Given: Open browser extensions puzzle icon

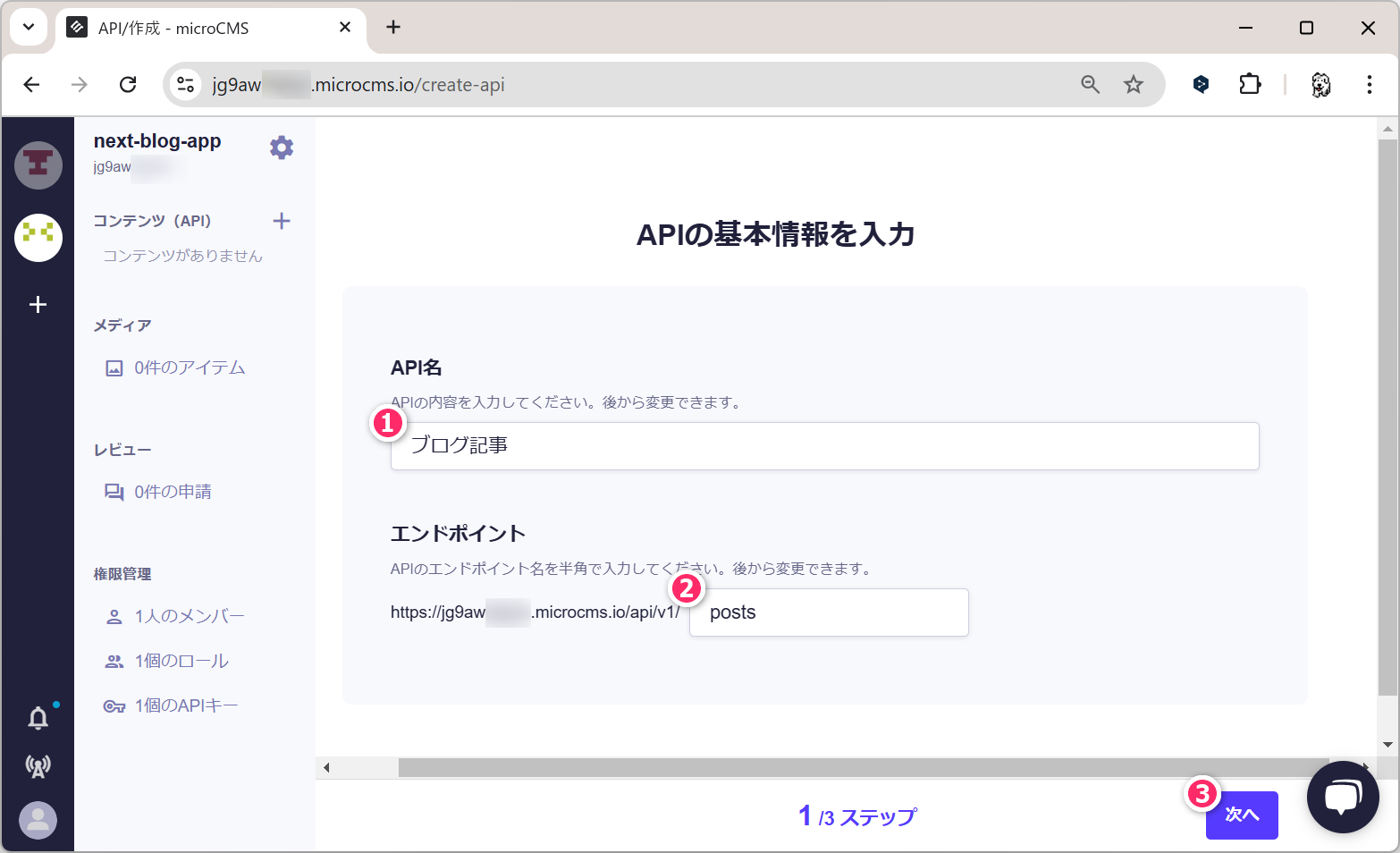Looking at the screenshot, I should click(x=1250, y=85).
